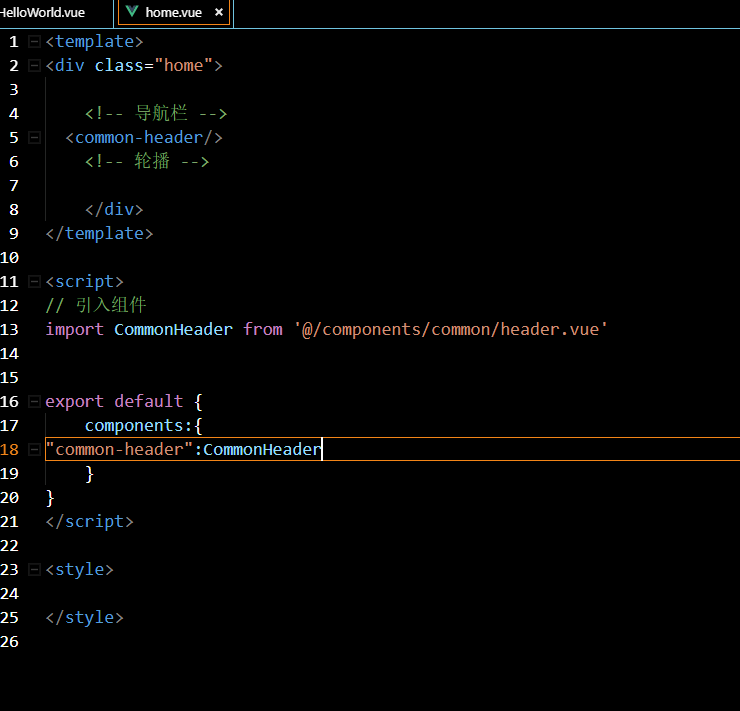Click the closing style tag
Screen dimensions: 740x711
[84, 618]
